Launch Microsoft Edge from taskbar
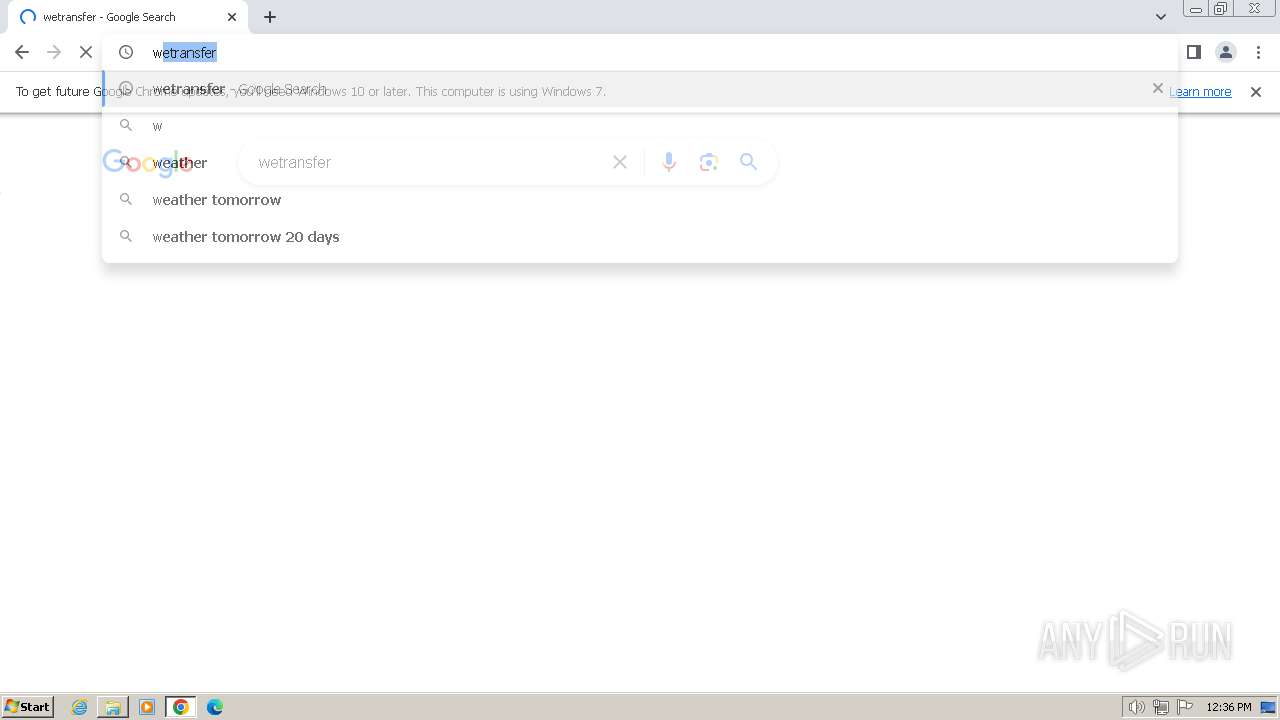This screenshot has width=1280, height=720. (x=215, y=707)
